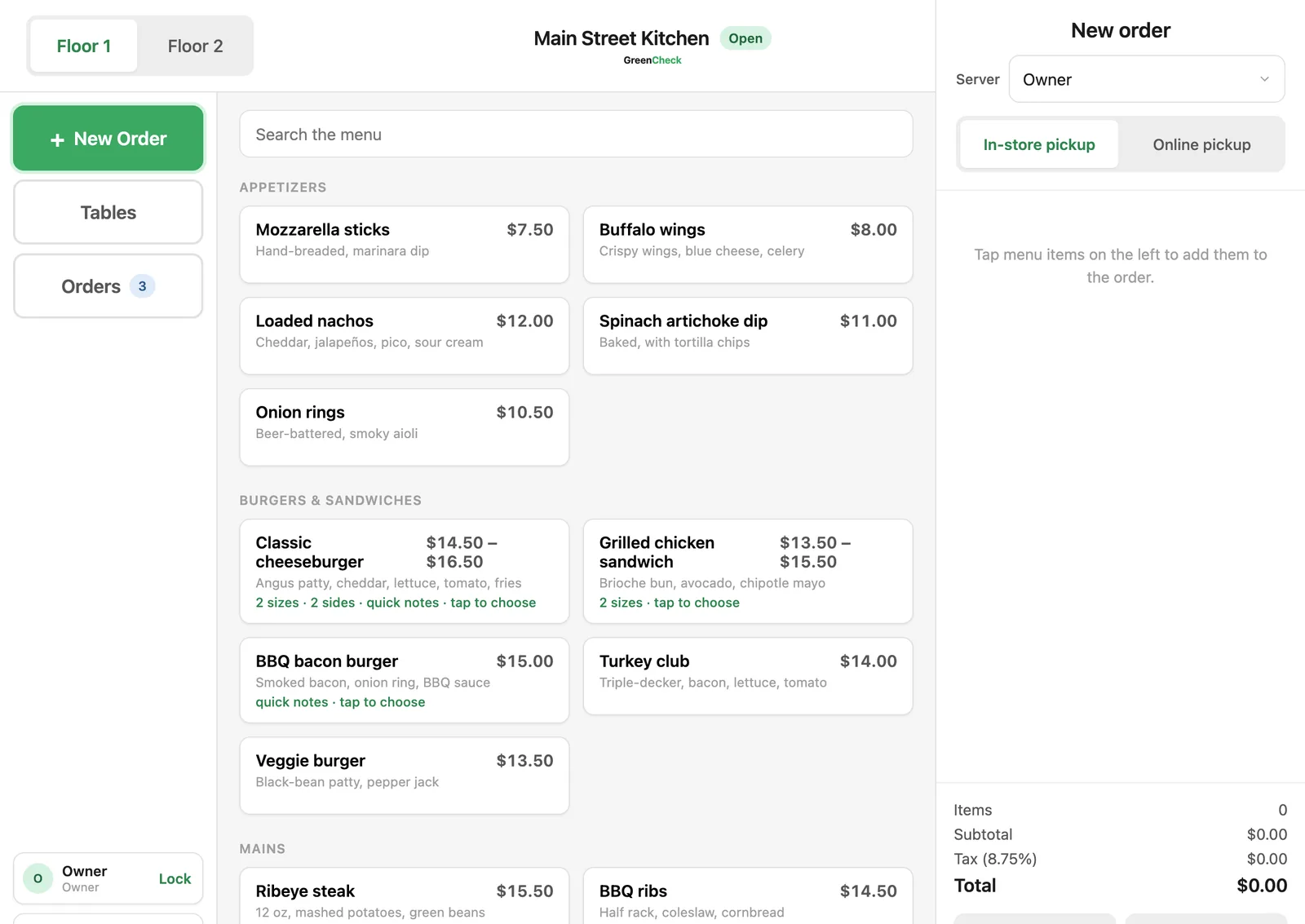Open the Server selector showing Owner
The image size is (1305, 924).
[x=1147, y=79]
